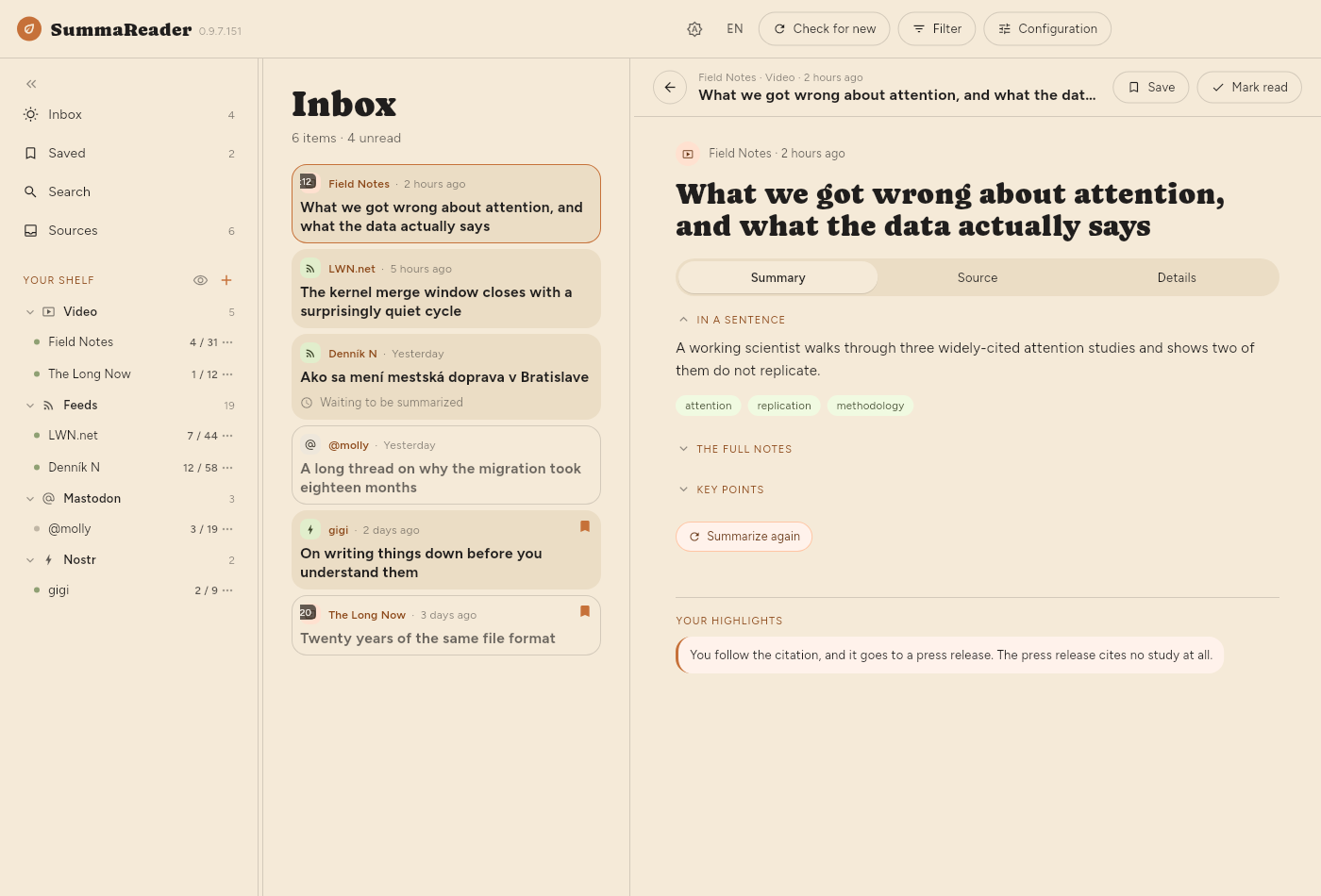Click the bookmark icon on gigi article
This screenshot has height=896, width=1321.
[585, 526]
